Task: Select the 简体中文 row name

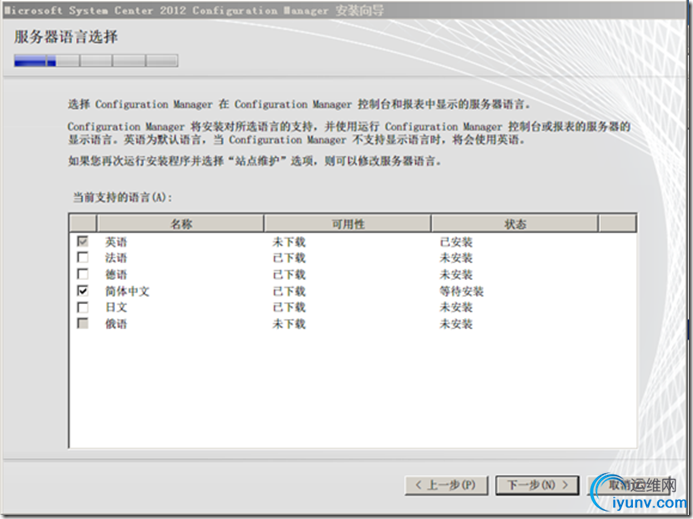Action: [127, 291]
